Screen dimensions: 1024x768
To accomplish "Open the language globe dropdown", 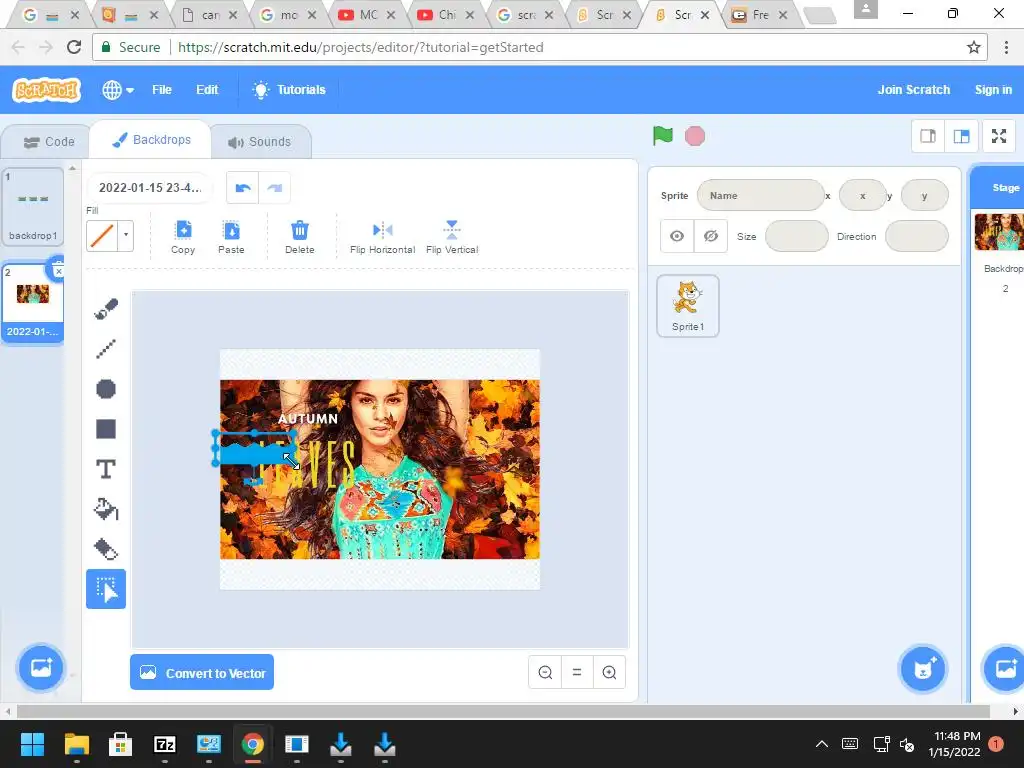I will 118,90.
